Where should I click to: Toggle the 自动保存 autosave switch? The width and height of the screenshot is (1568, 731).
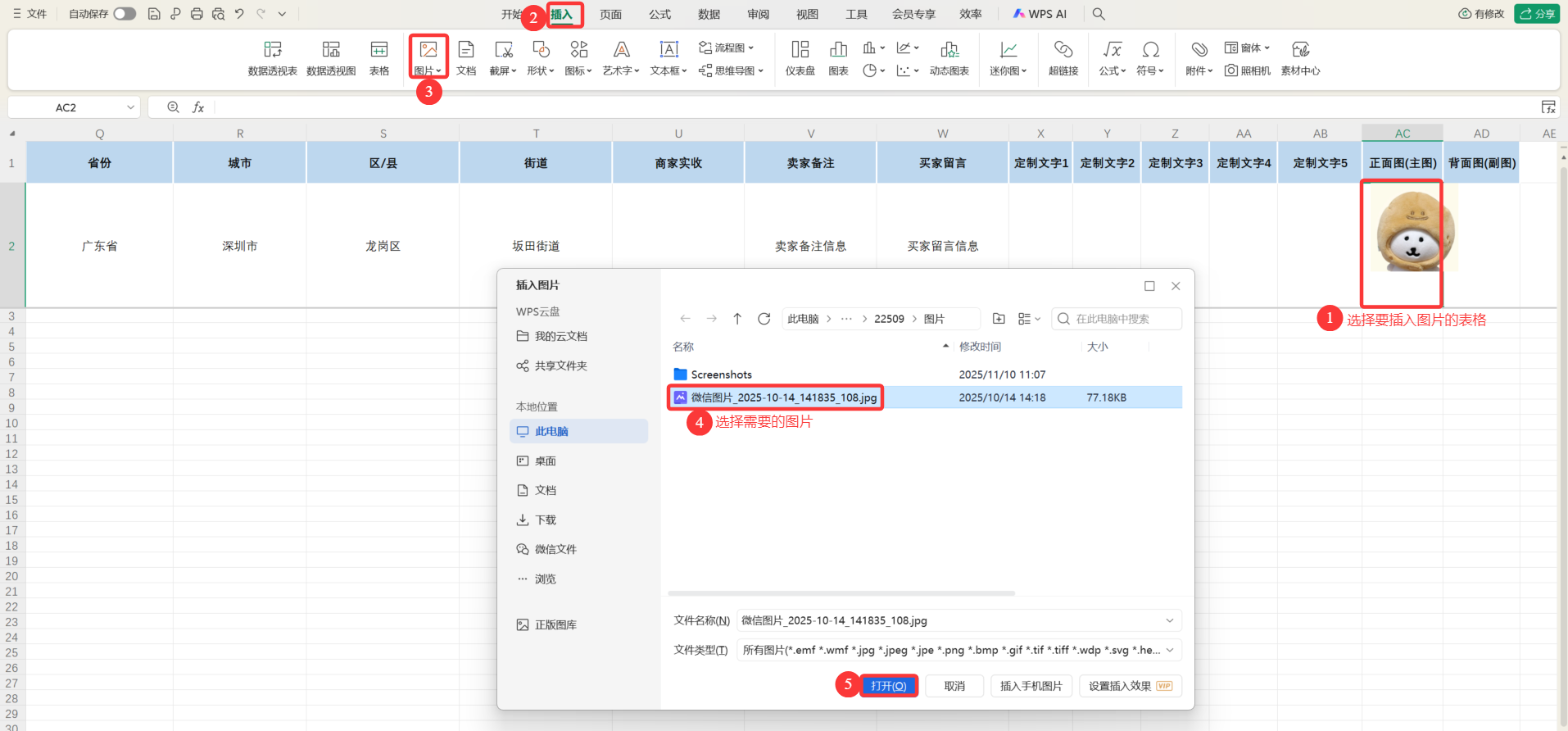tap(125, 14)
